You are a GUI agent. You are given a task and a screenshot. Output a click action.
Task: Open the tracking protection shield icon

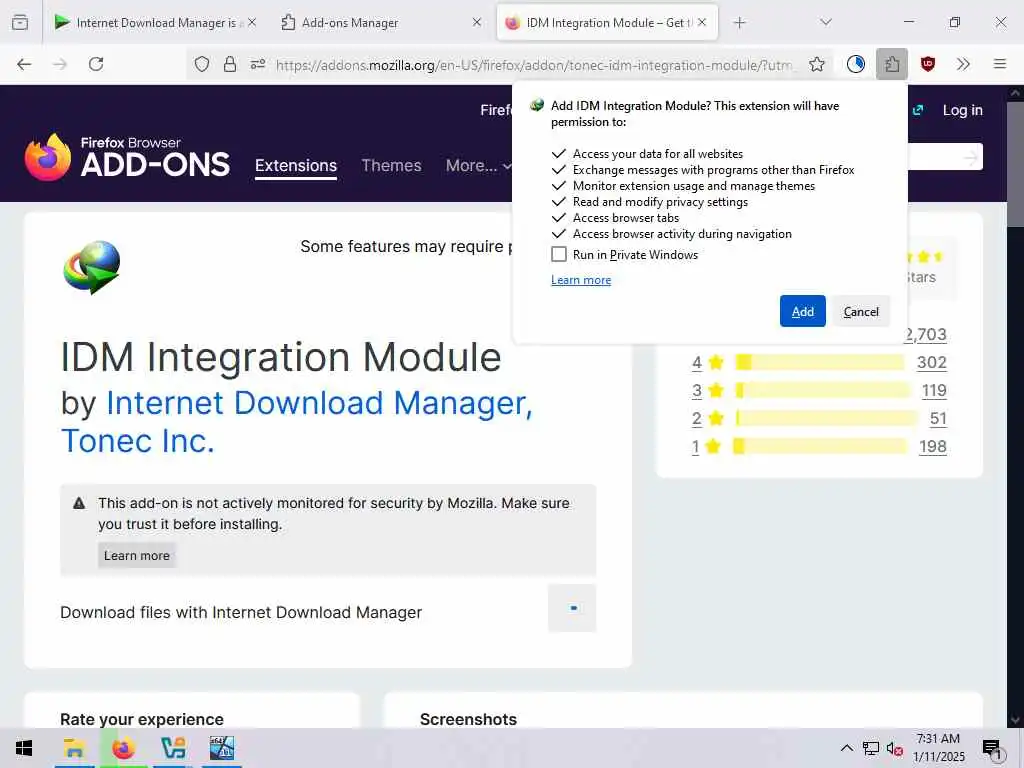(202, 64)
